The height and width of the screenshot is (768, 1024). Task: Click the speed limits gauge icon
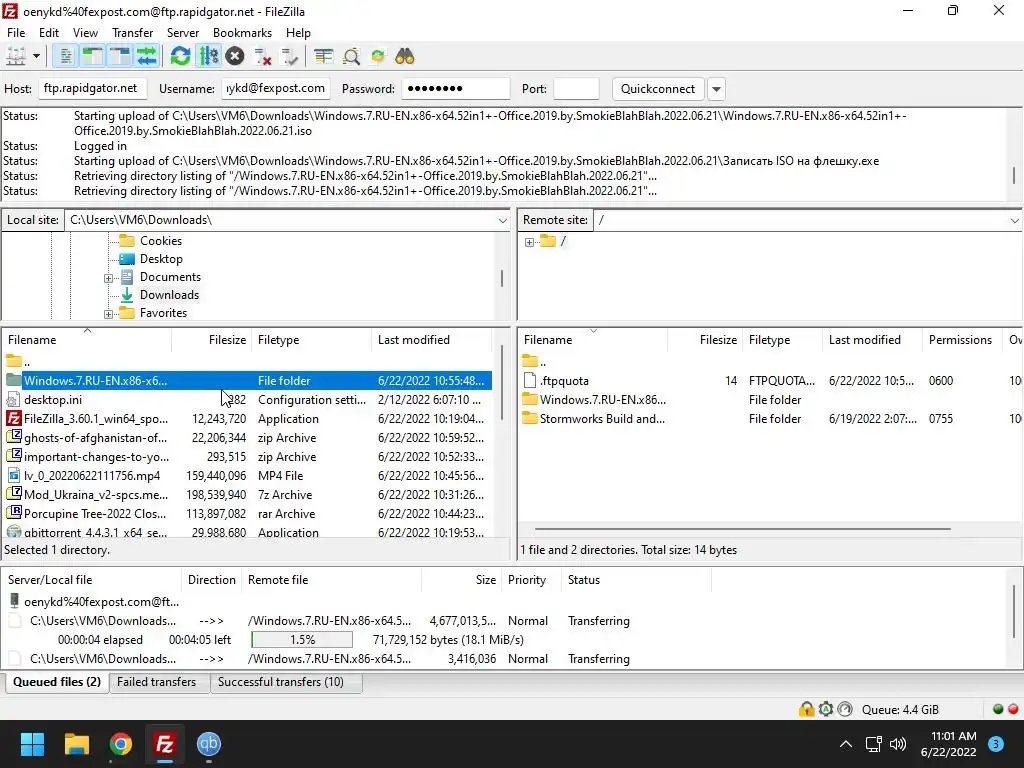pos(844,709)
